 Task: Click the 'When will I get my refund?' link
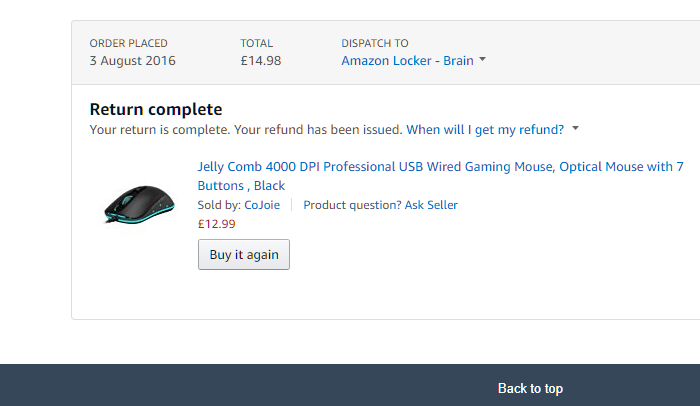(485, 130)
